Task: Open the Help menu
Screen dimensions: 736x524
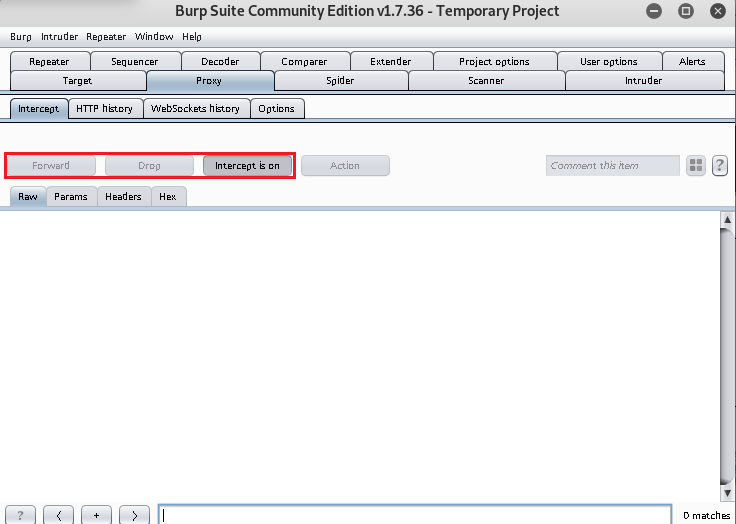Action: (x=192, y=37)
